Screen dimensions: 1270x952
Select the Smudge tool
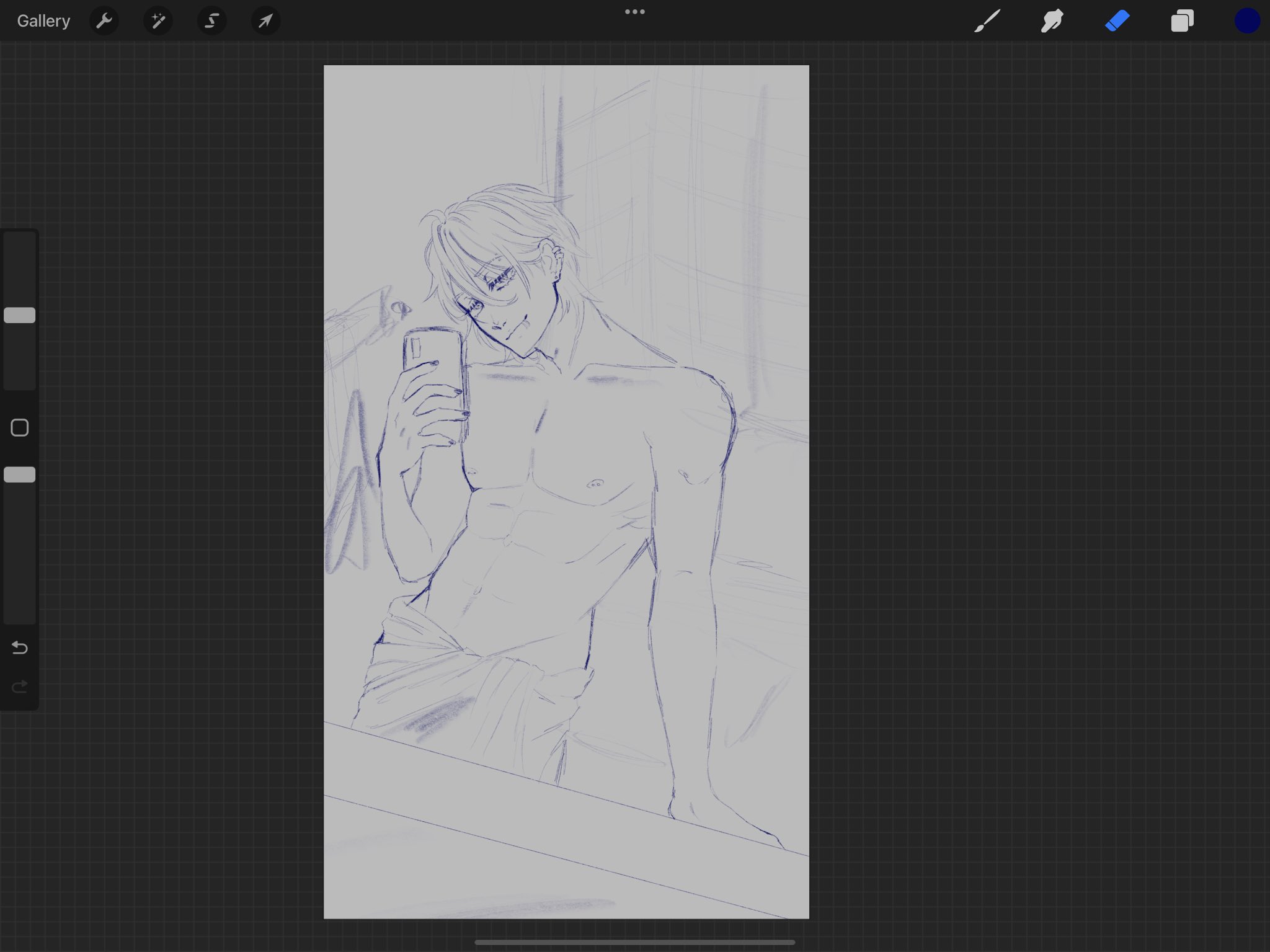pos(1052,21)
